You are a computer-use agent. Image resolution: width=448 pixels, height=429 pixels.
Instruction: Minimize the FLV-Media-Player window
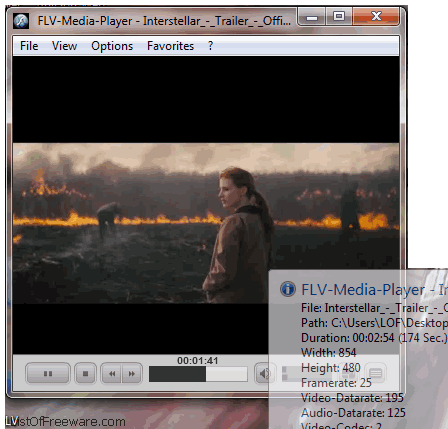coord(312,17)
